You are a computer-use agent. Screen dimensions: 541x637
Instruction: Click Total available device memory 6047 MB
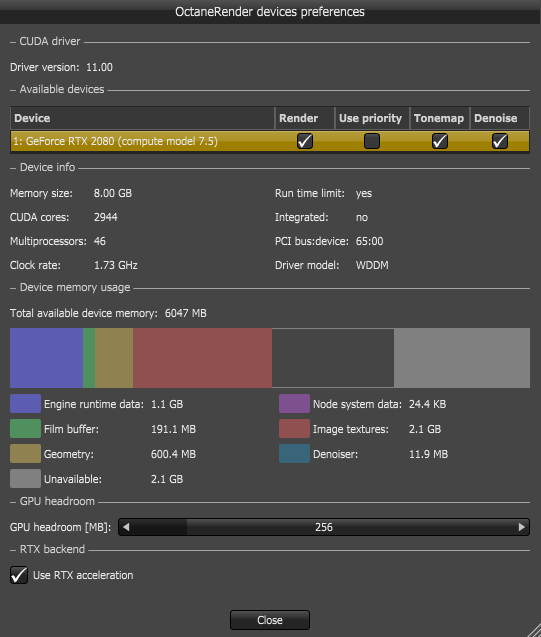click(x=186, y=313)
